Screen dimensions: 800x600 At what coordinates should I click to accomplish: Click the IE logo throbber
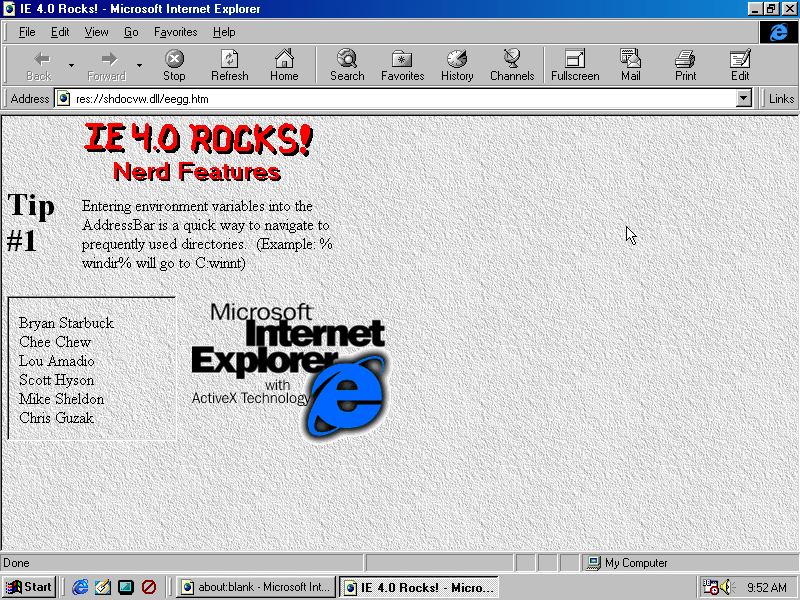pyautogui.click(x=778, y=32)
